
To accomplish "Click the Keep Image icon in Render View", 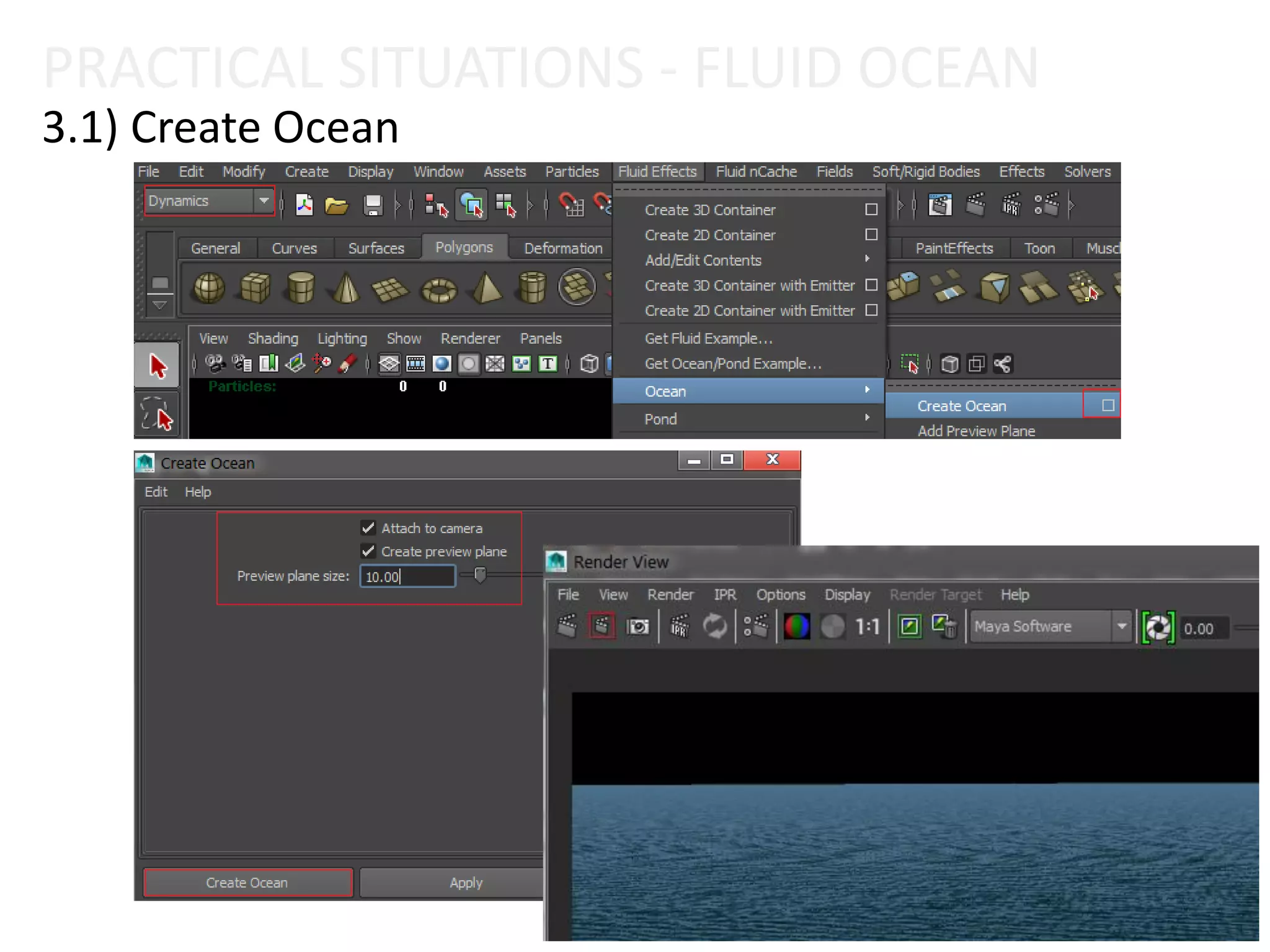I will [x=910, y=626].
